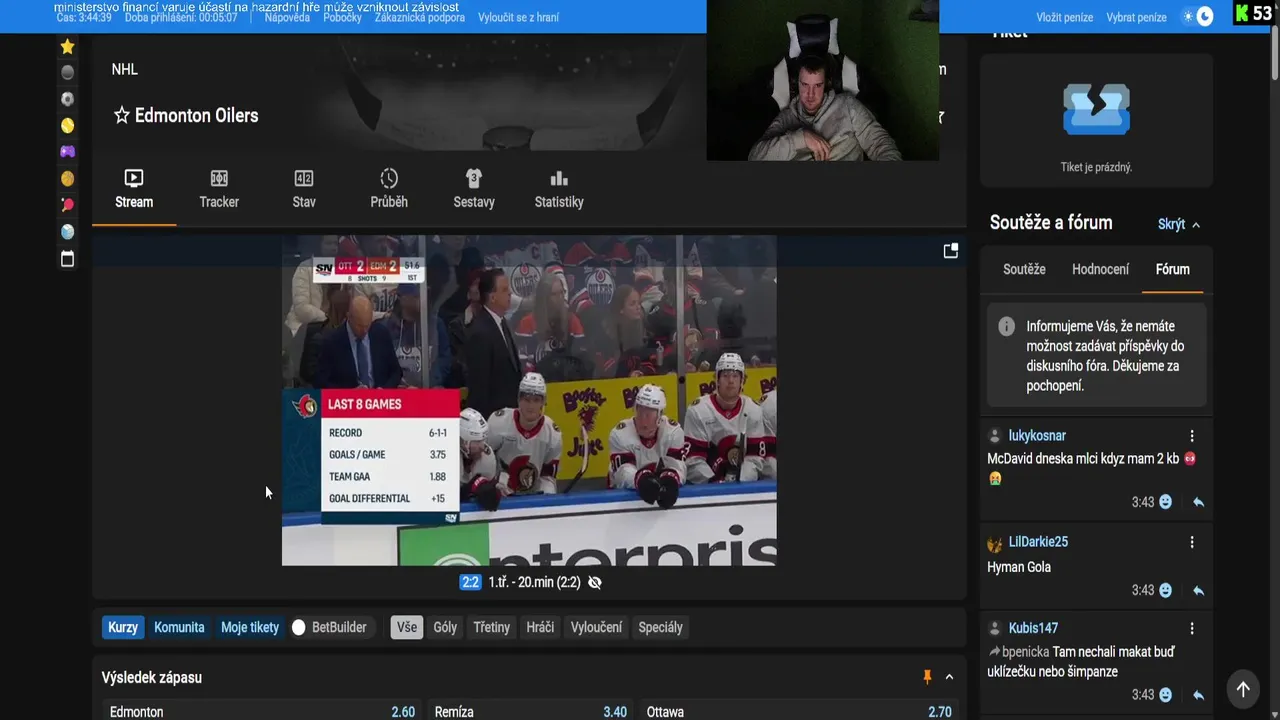This screenshot has height=720, width=1280.
Task: Click the live hockey stream video
Action: click(529, 401)
